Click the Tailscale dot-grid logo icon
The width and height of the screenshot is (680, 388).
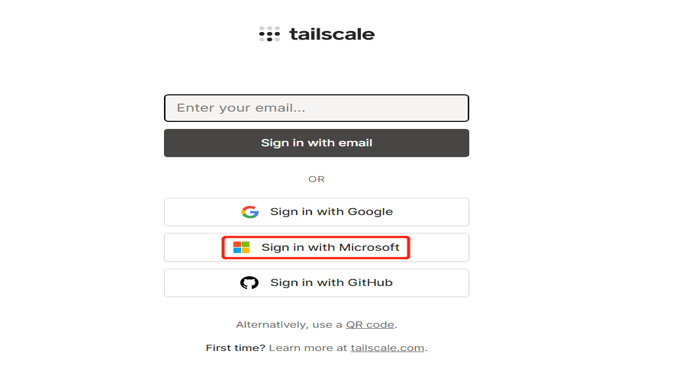point(269,34)
